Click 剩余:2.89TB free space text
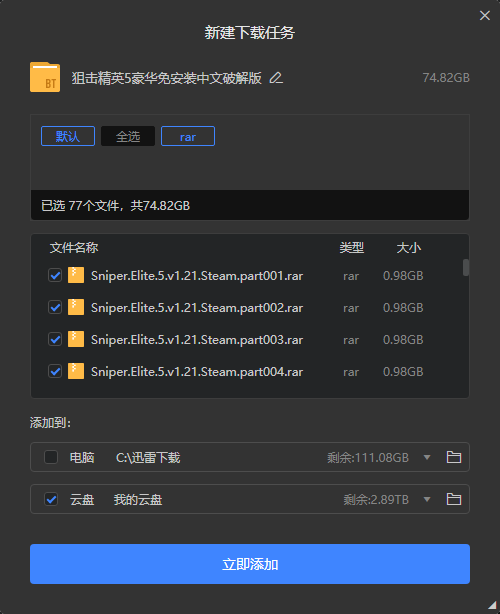Viewport: 500px width, 614px height. pos(376,500)
